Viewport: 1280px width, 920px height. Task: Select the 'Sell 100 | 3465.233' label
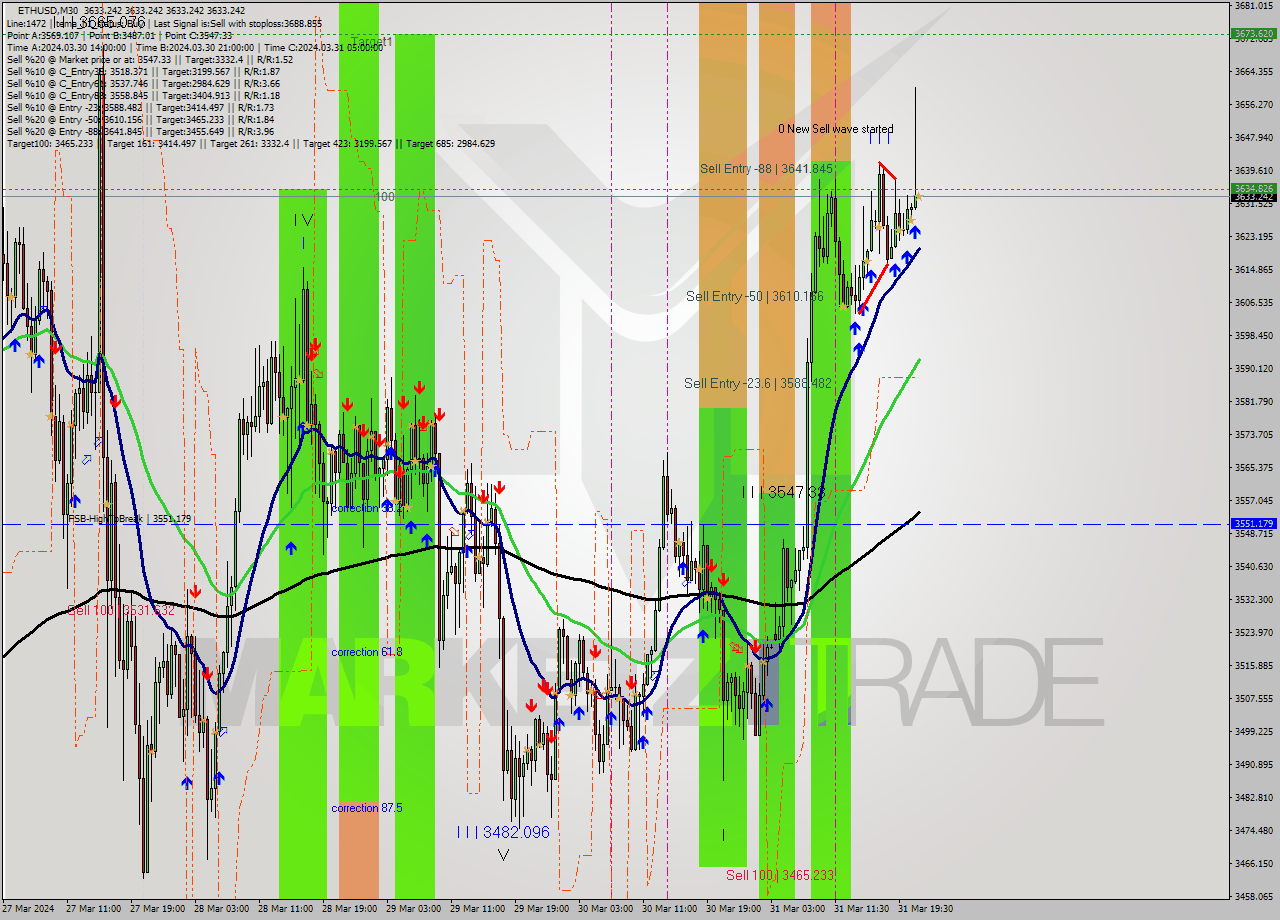pyautogui.click(x=780, y=875)
